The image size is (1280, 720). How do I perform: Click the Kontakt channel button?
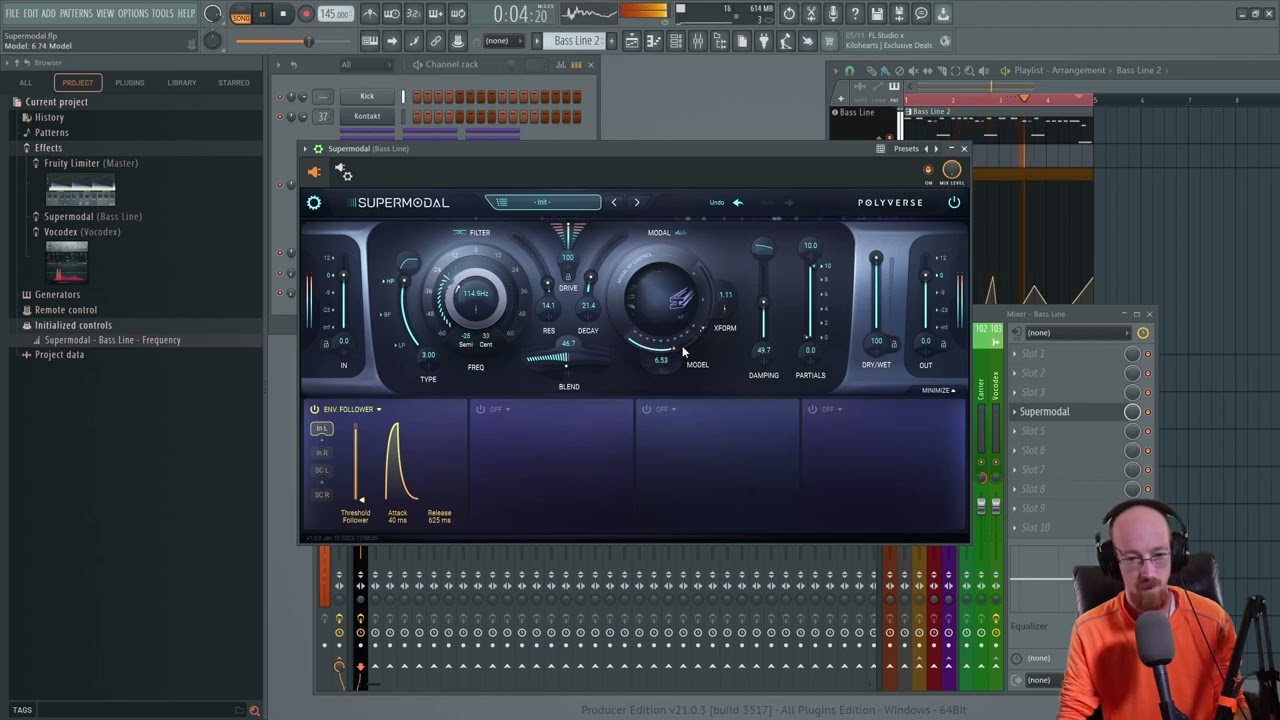tap(367, 116)
